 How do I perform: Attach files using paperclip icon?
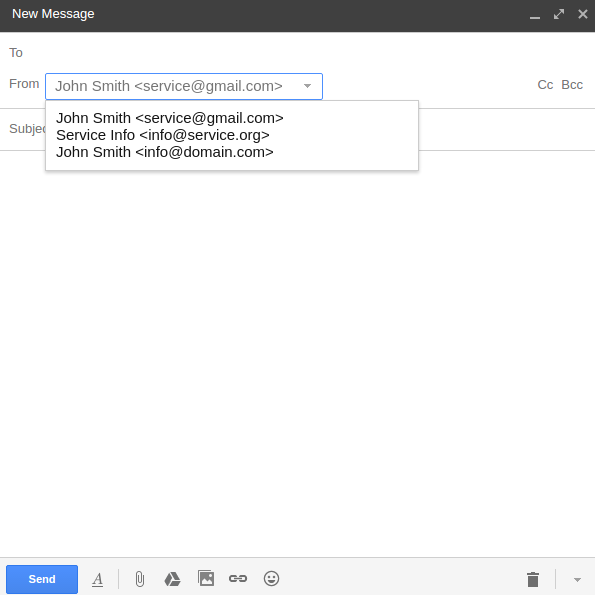140,579
